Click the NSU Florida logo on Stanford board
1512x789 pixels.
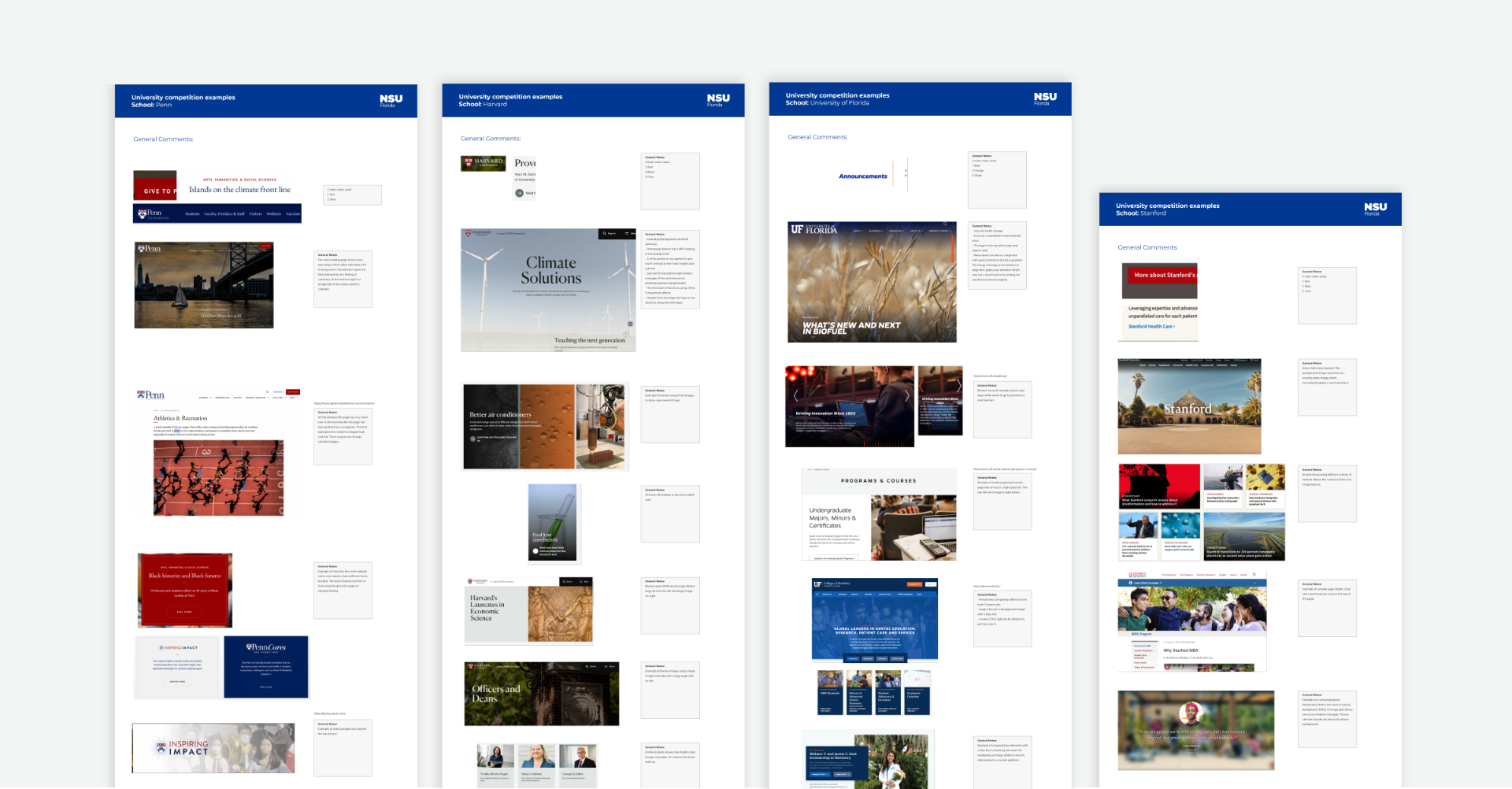coord(1375,208)
